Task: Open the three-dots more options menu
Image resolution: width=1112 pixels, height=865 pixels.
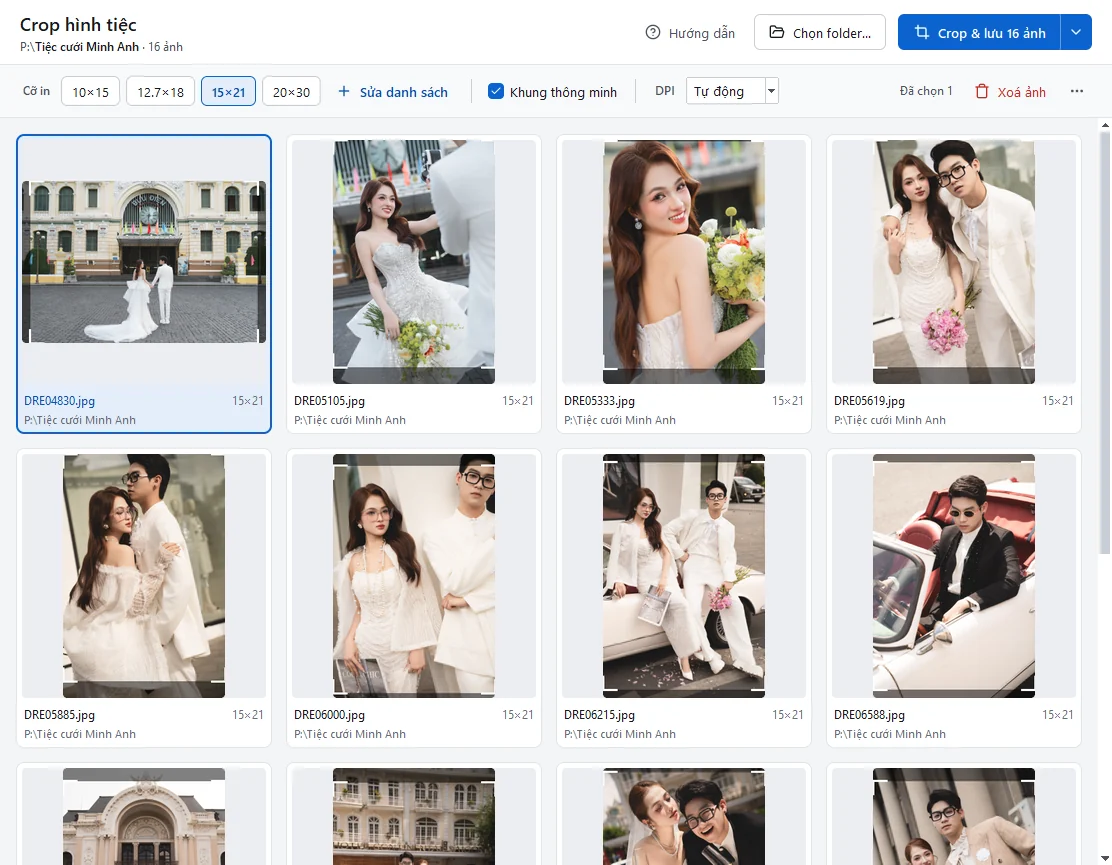Action: 1077,91
